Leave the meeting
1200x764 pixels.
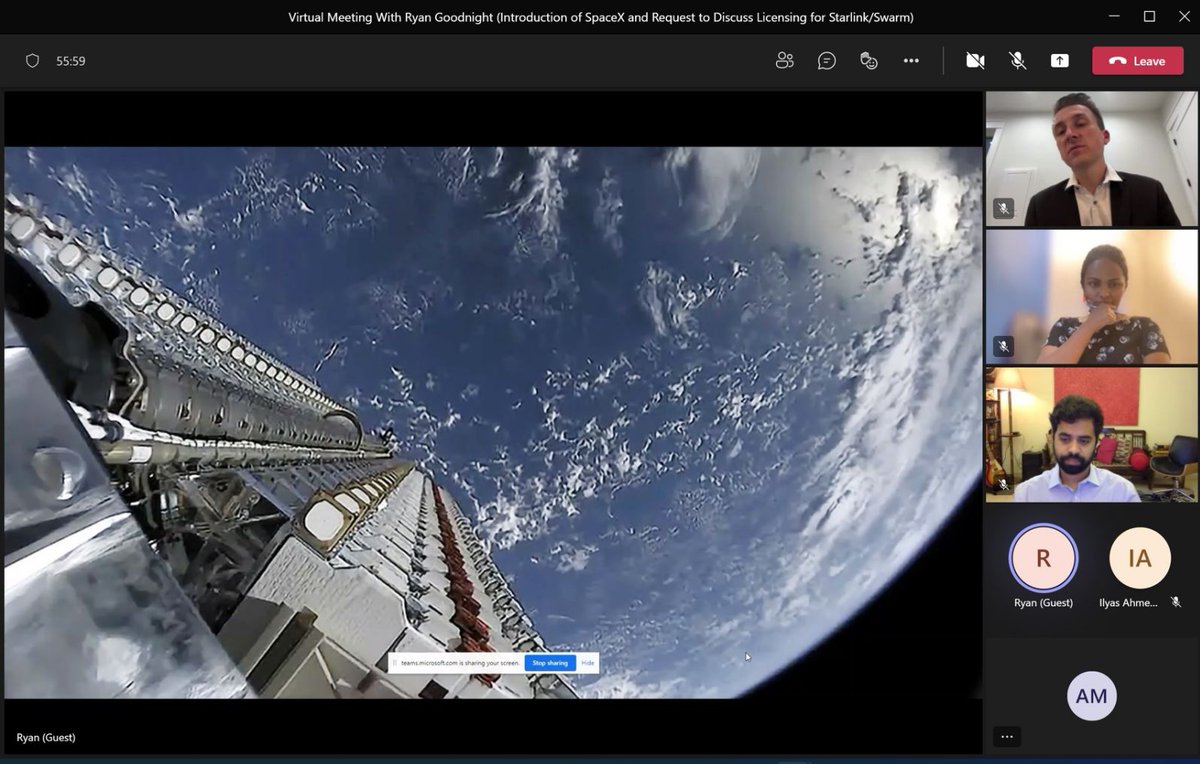(x=1138, y=61)
